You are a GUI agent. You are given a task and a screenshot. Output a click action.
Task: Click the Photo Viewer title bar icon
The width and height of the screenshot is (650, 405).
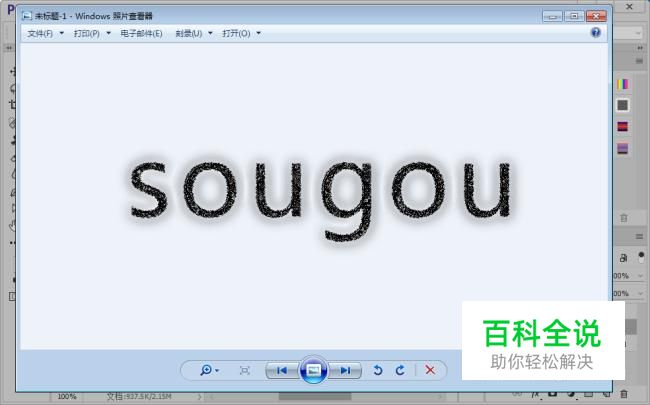27,16
